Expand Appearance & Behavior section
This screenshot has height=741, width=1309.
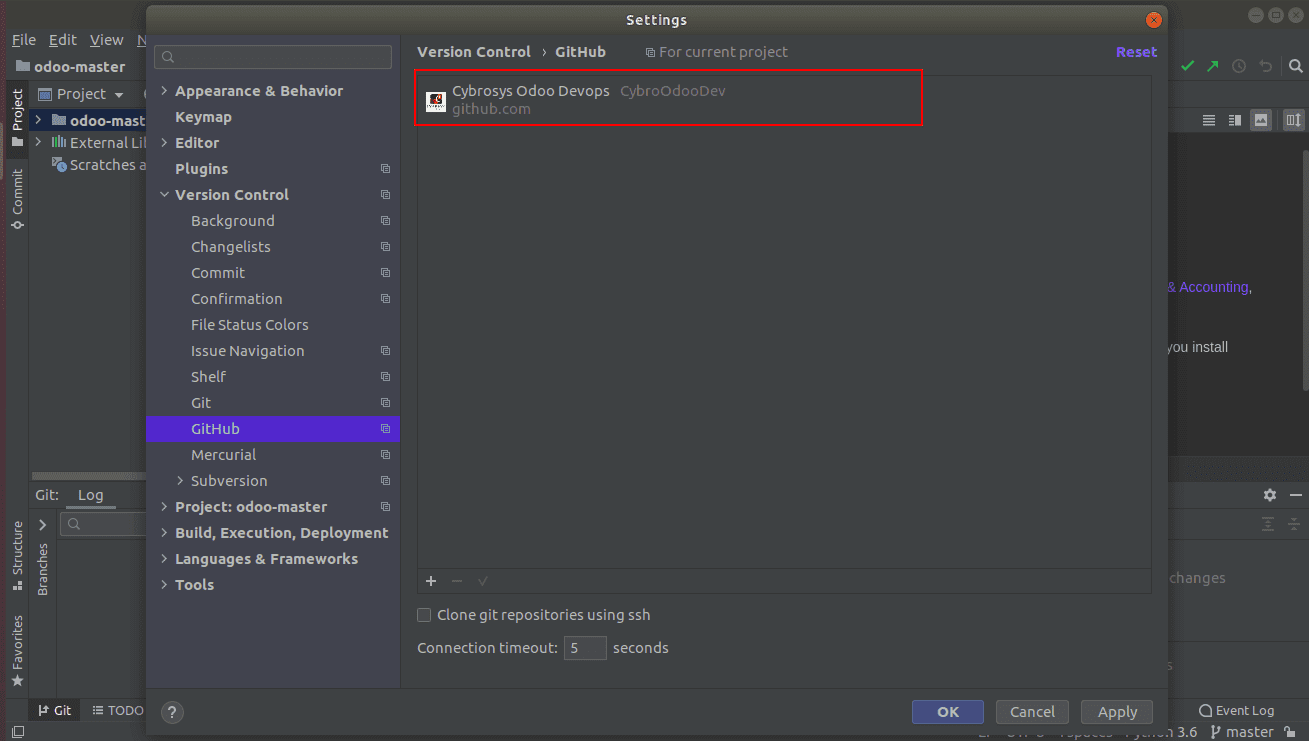coord(164,91)
